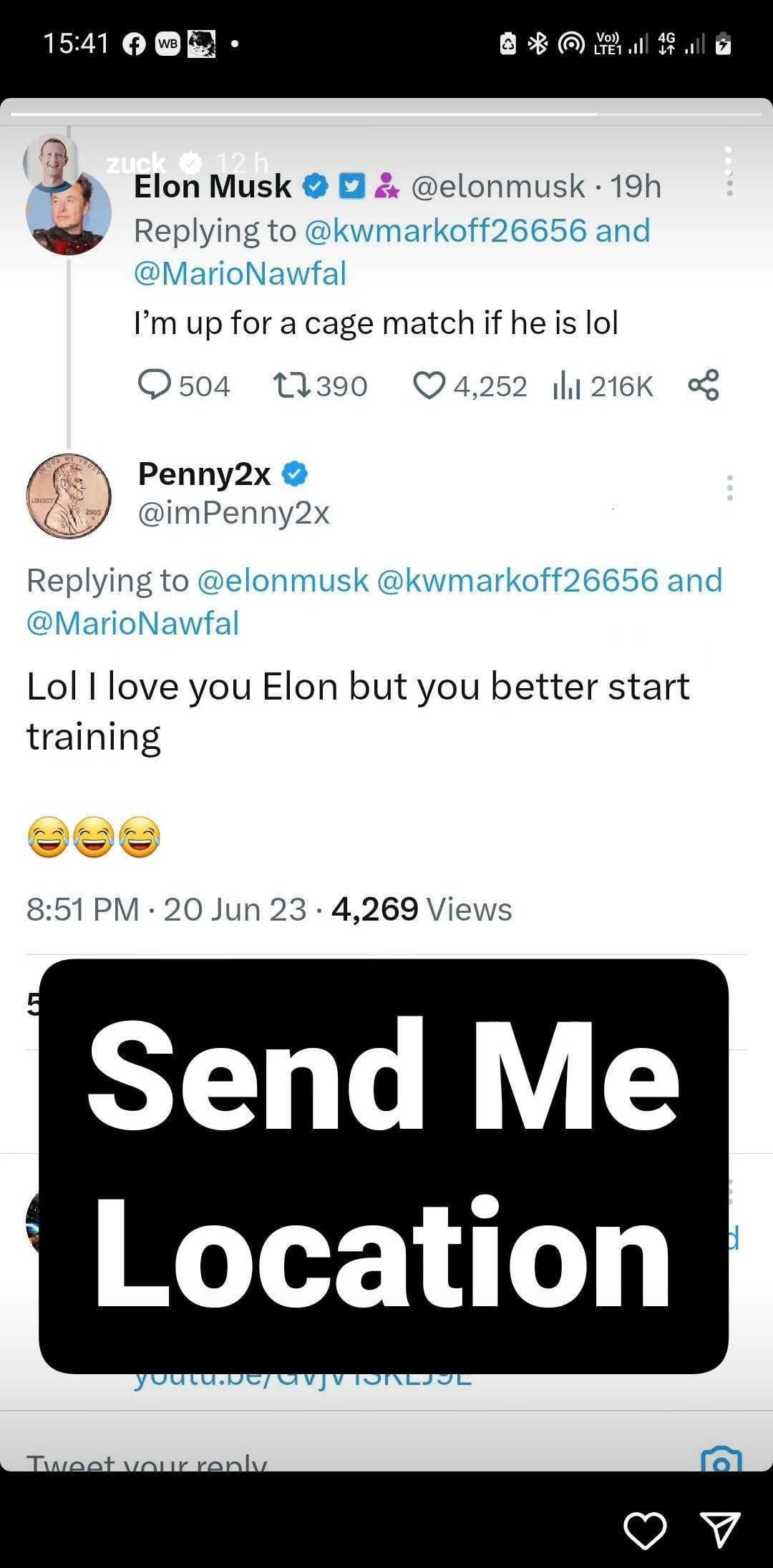Open zuck's profile picture
The height and width of the screenshot is (1568, 773).
pyautogui.click(x=49, y=159)
